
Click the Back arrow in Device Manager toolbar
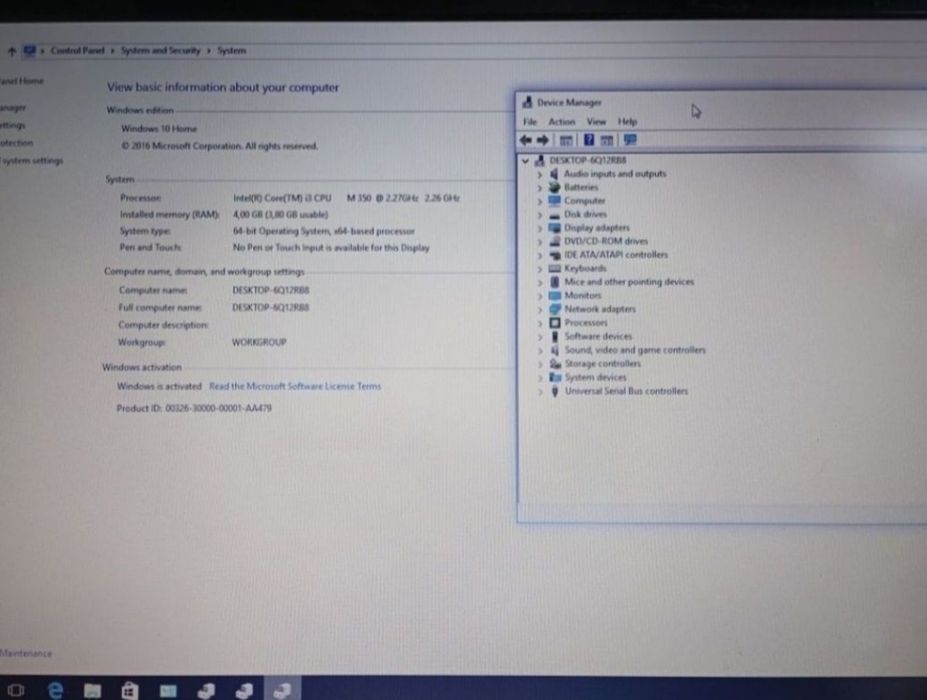pyautogui.click(x=525, y=140)
